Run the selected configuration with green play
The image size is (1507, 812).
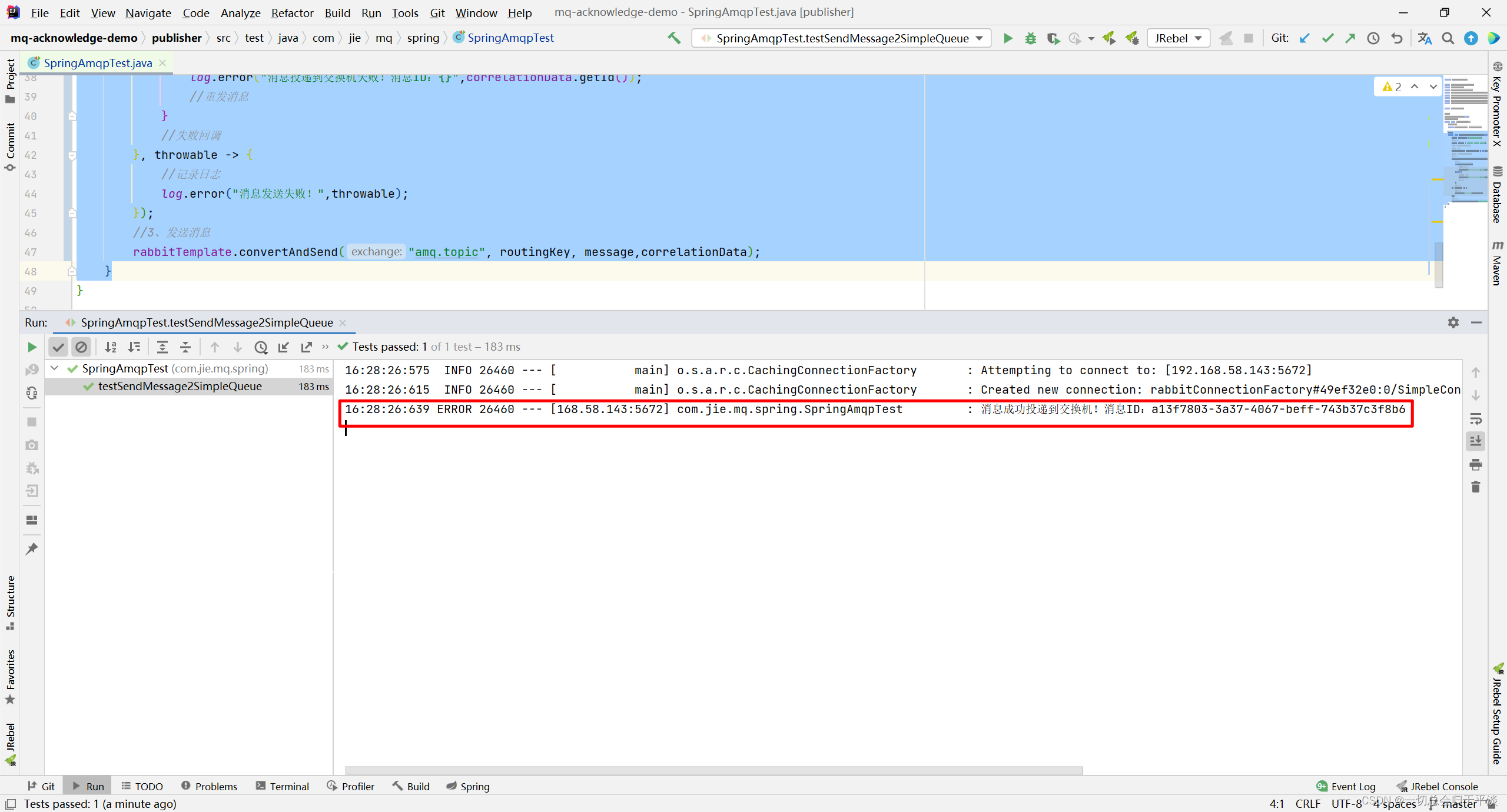1008,38
